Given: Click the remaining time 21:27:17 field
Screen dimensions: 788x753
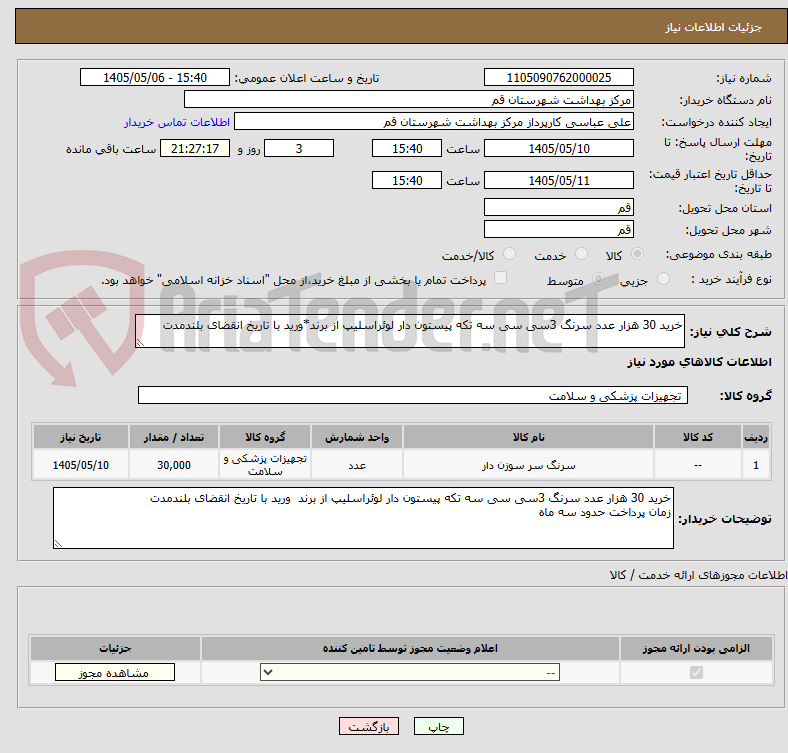Looking at the screenshot, I should 195,148.
